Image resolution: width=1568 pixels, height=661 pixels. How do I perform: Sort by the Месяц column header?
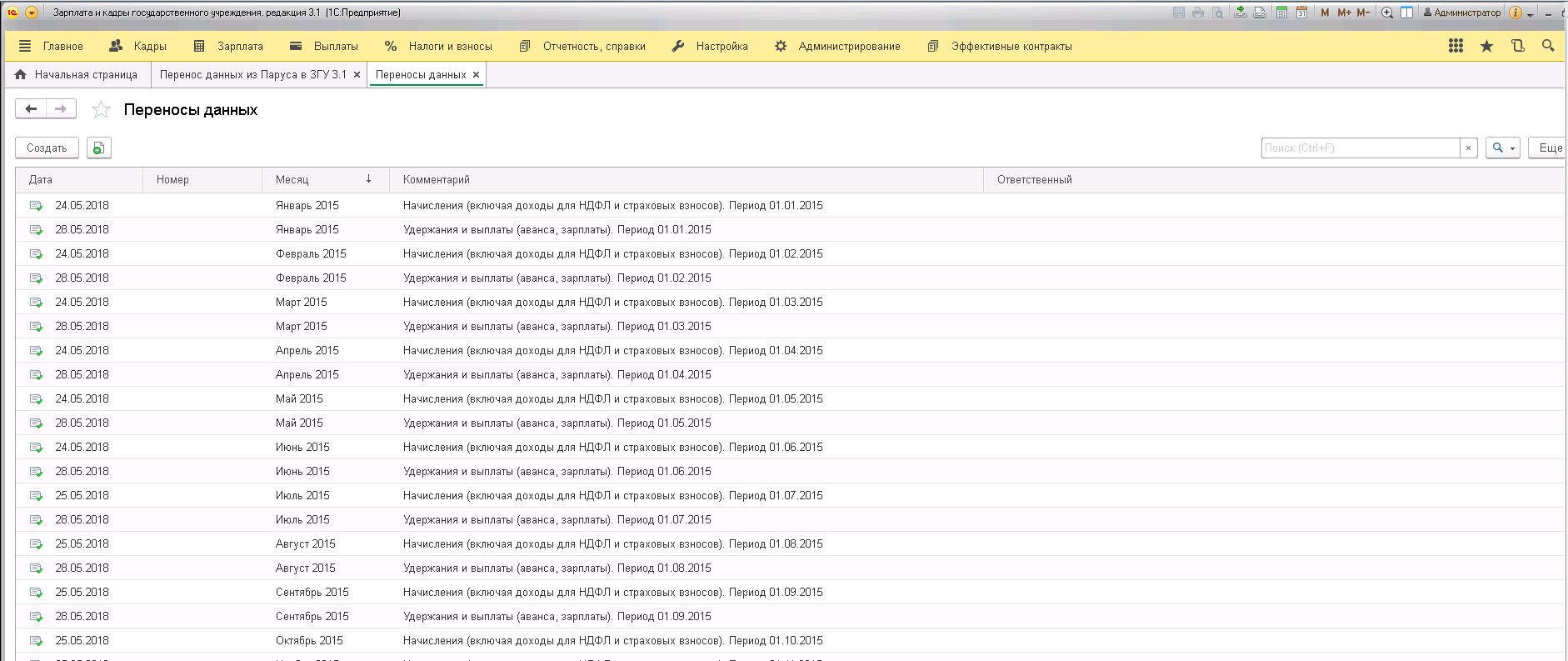(292, 179)
